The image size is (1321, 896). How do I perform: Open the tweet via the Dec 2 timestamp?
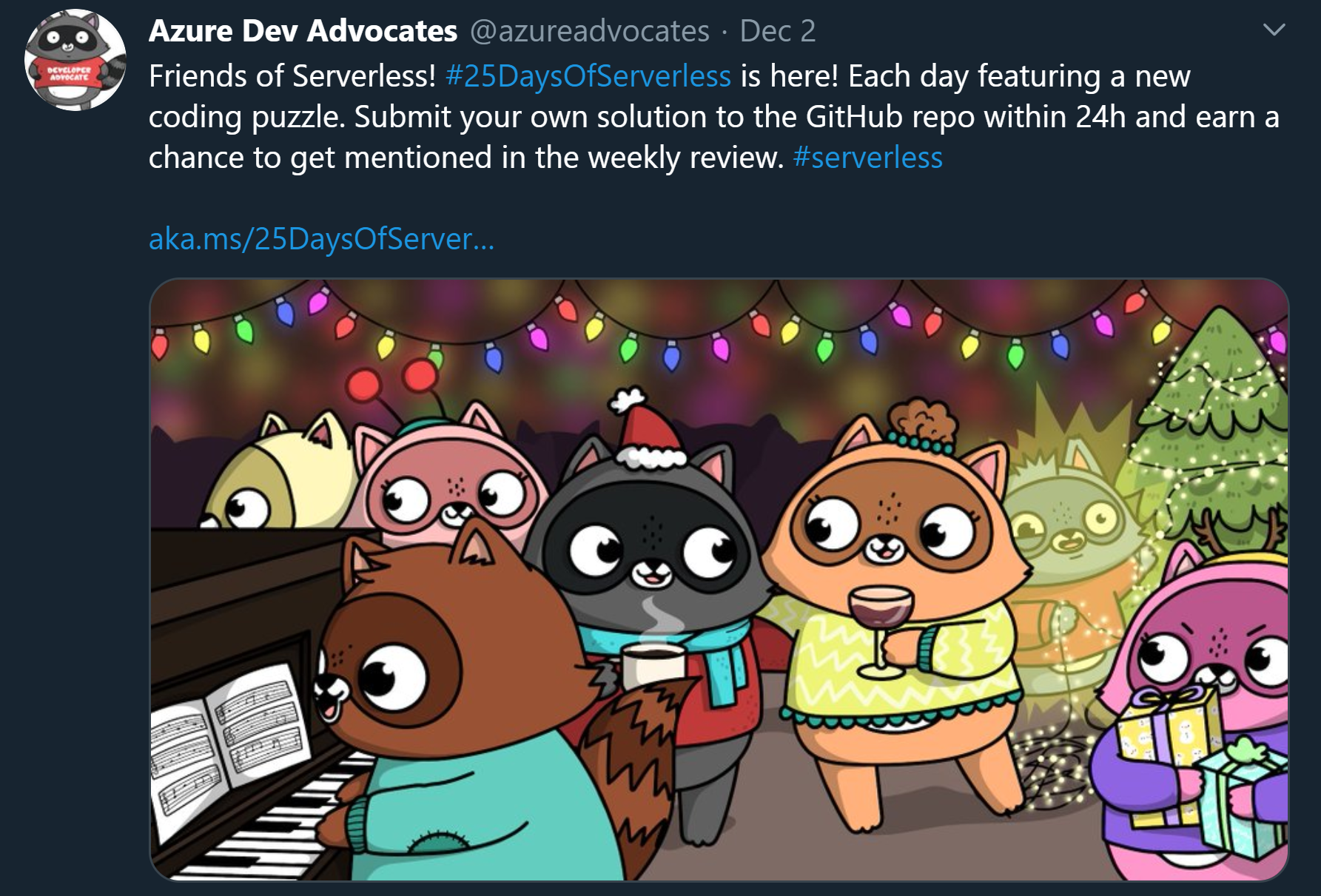[x=778, y=31]
